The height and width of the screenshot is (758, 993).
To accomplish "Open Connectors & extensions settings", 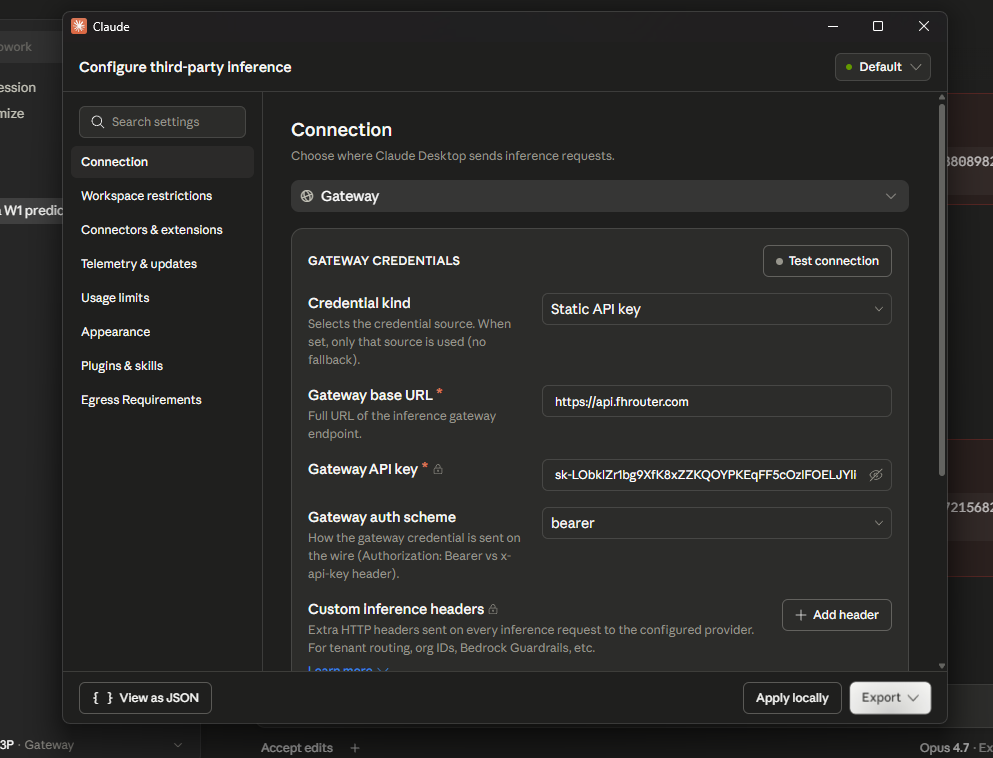I will [151, 230].
